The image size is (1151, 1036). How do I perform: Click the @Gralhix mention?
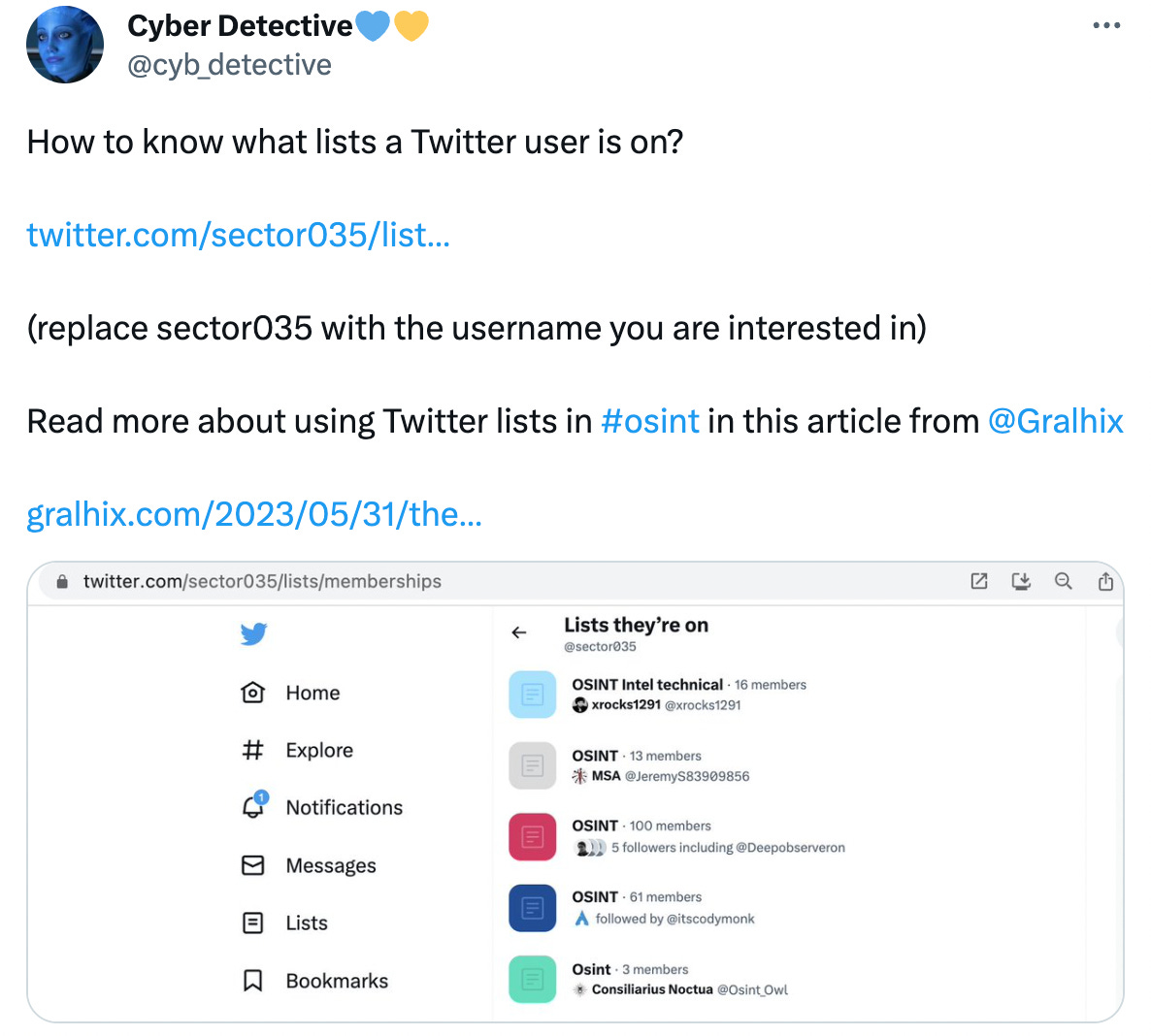(x=1056, y=421)
